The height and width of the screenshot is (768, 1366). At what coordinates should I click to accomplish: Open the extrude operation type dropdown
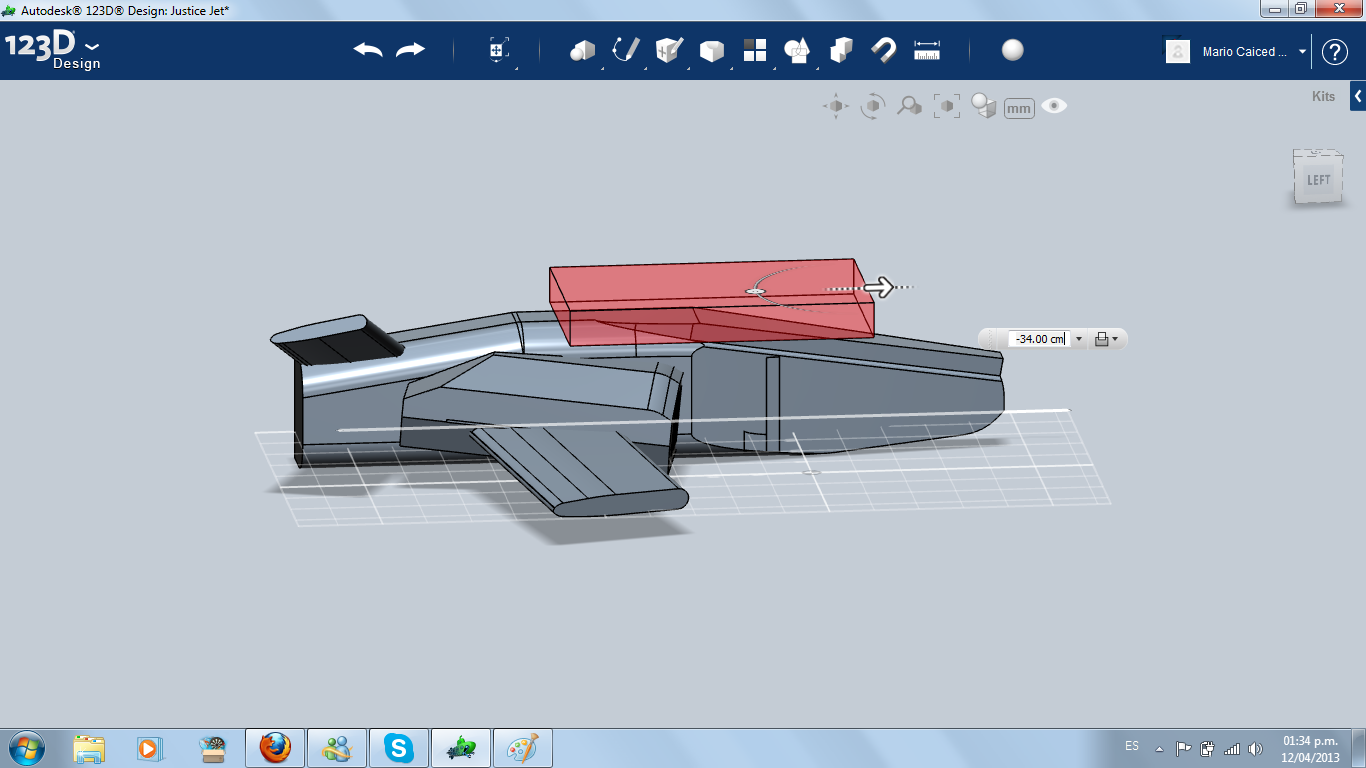[1105, 339]
